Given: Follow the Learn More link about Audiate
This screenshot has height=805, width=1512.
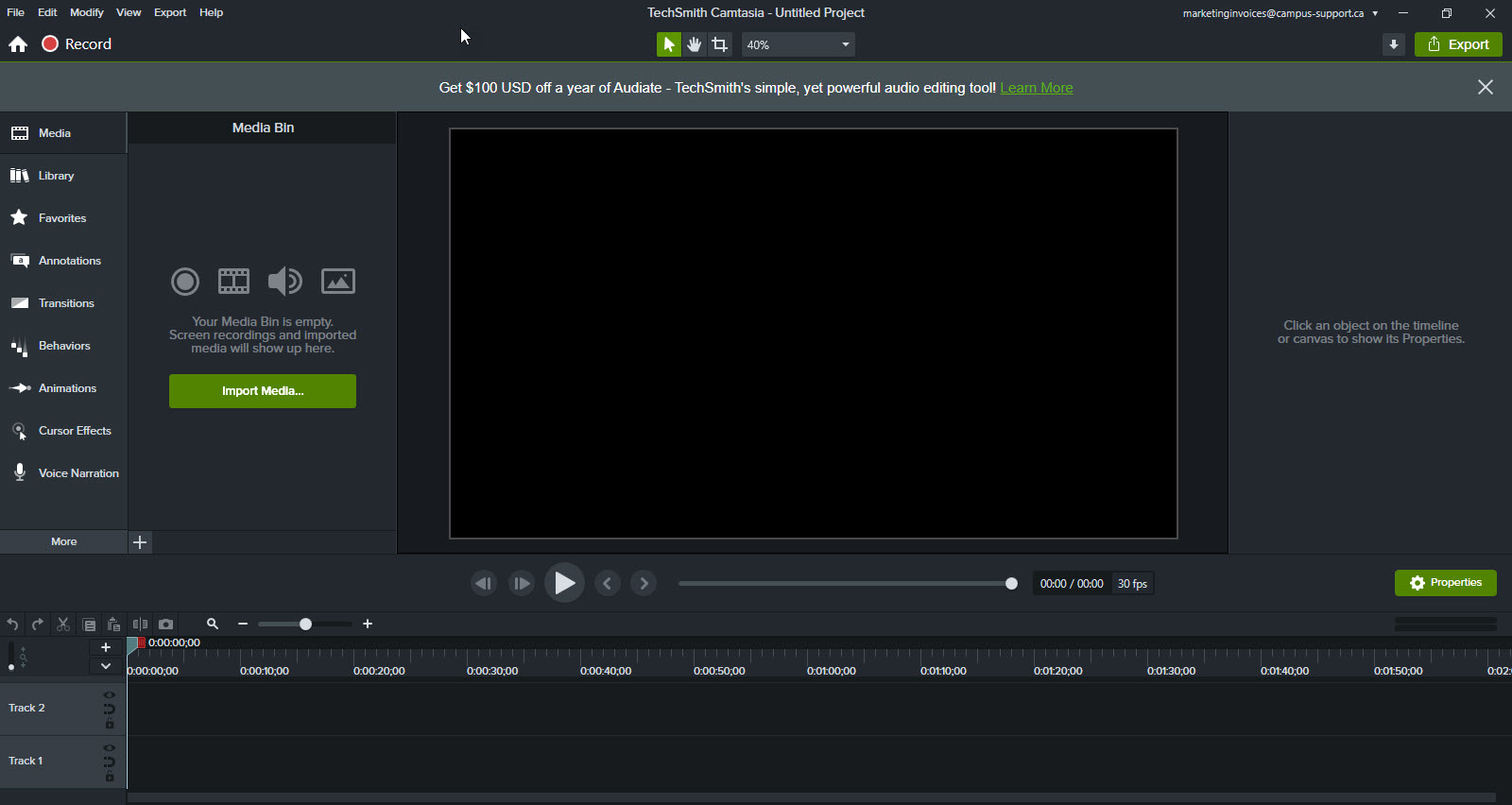Looking at the screenshot, I should [1037, 88].
